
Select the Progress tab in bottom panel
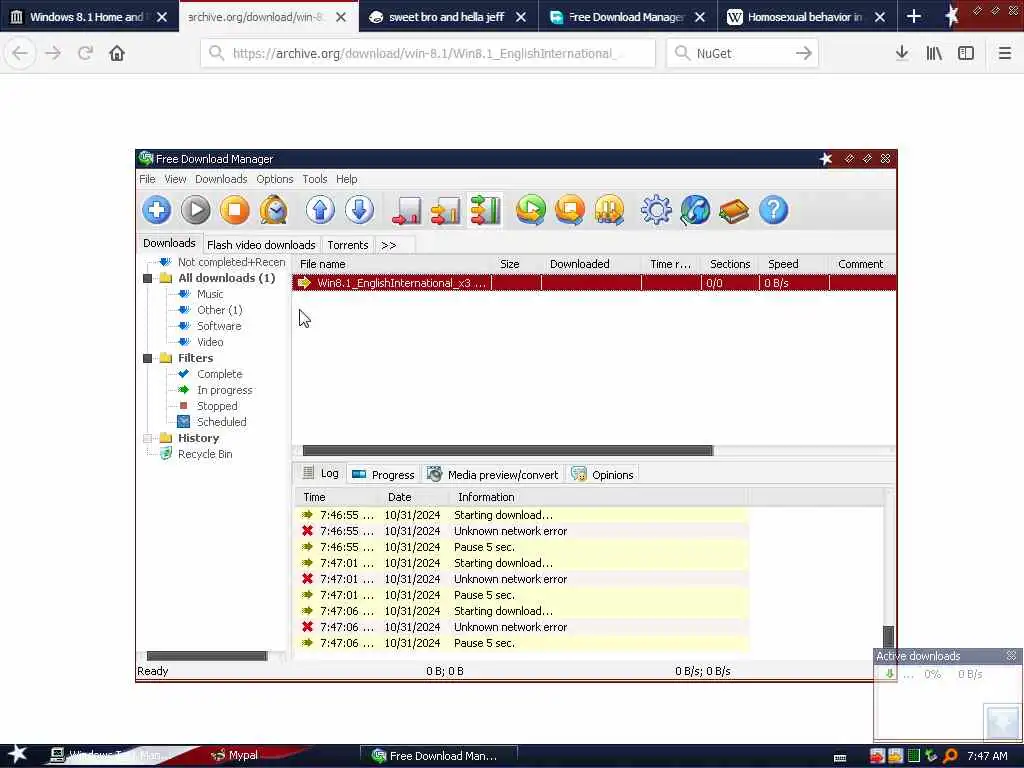click(x=383, y=475)
